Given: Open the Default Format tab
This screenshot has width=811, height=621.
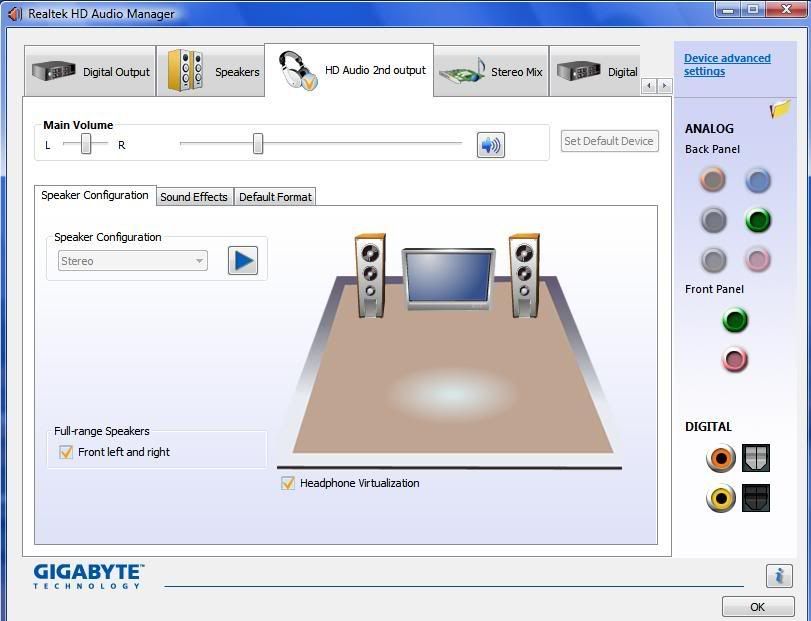Looking at the screenshot, I should point(275,197).
